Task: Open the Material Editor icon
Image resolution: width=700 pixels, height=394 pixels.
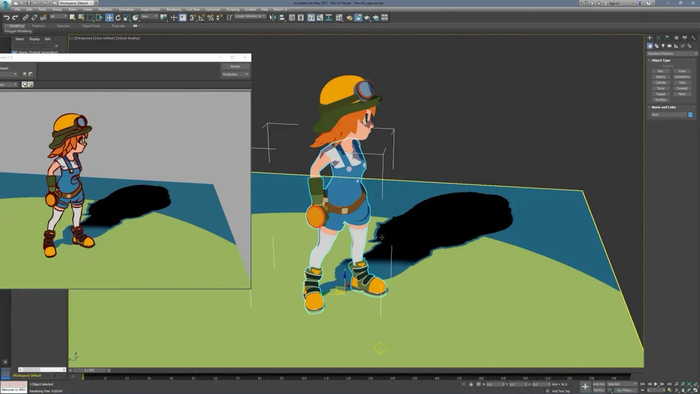Action: click(339, 17)
